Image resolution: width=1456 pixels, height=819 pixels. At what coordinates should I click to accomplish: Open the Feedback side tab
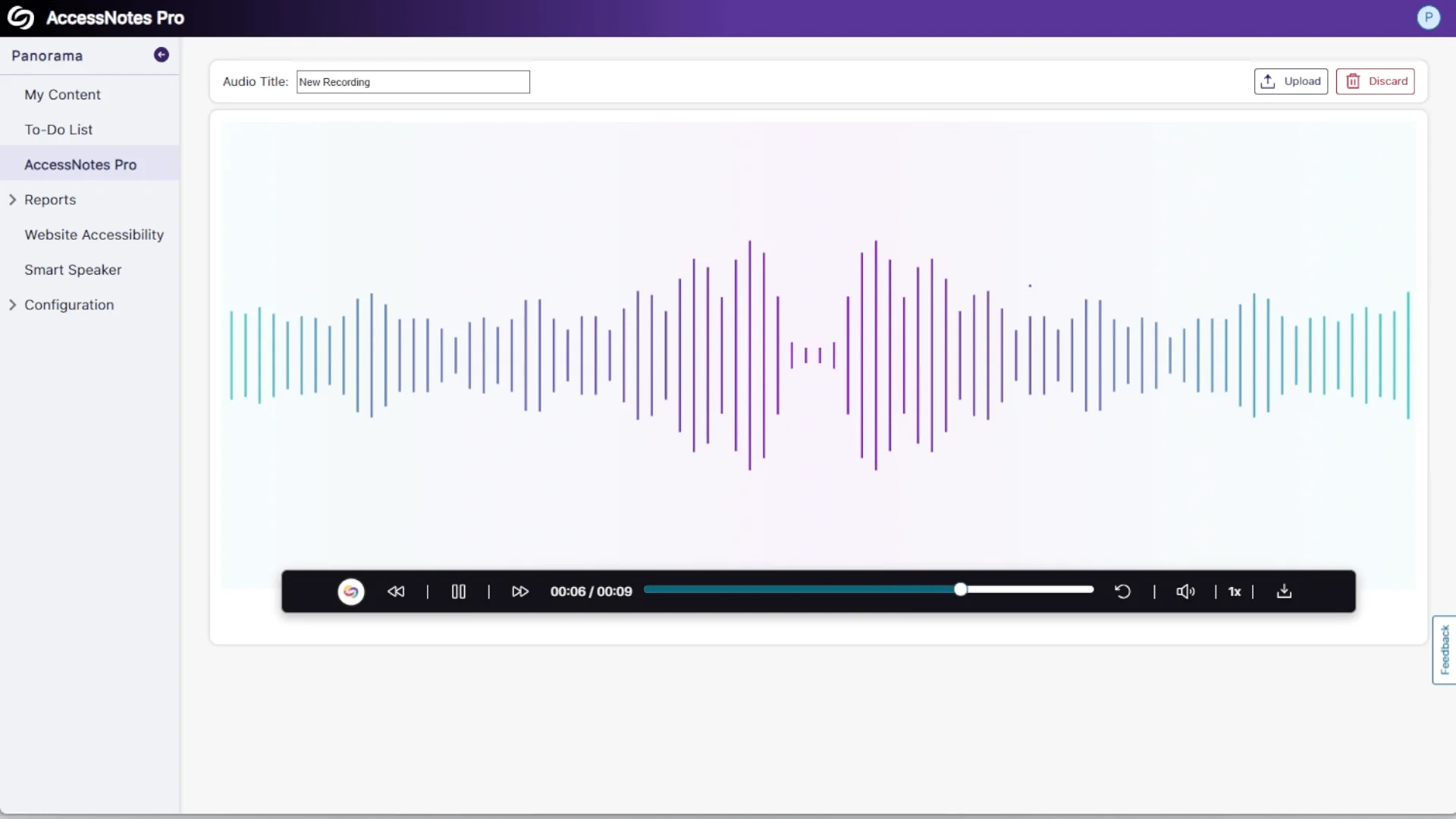1444,650
